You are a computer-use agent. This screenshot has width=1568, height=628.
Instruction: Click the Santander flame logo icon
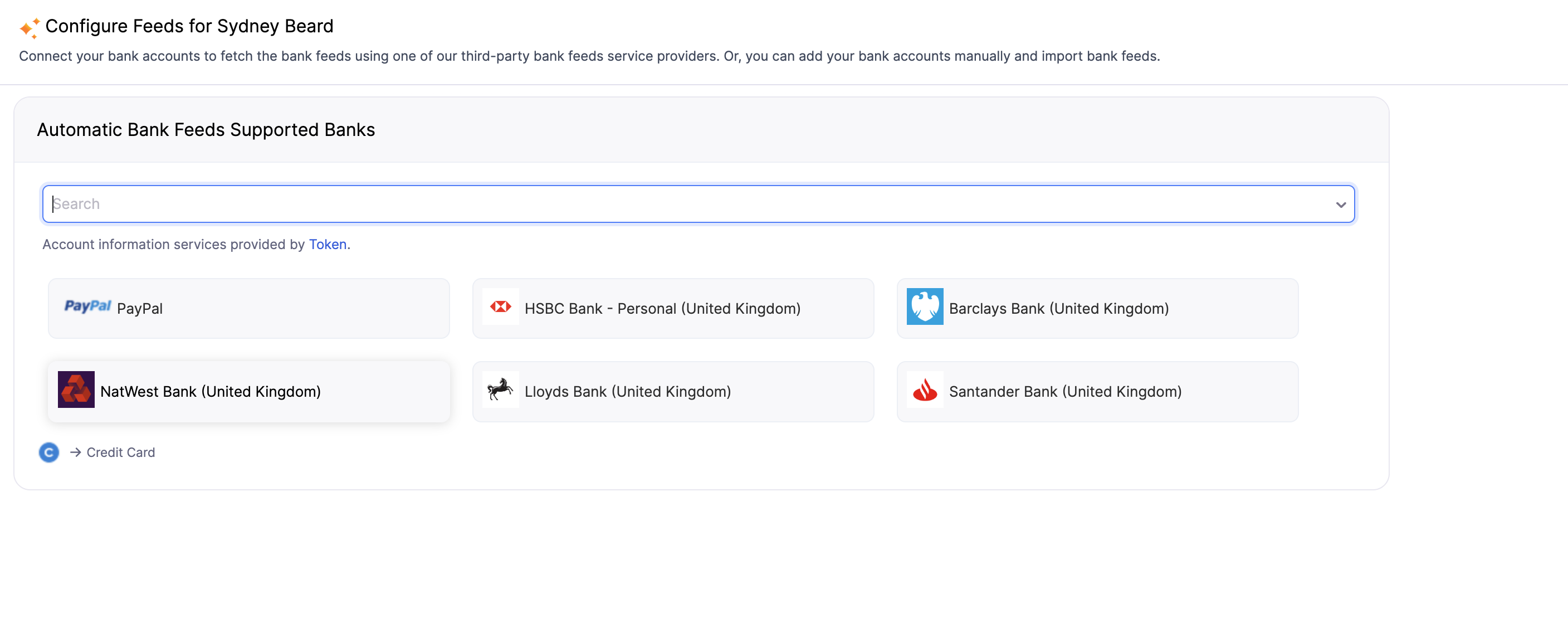(x=925, y=390)
